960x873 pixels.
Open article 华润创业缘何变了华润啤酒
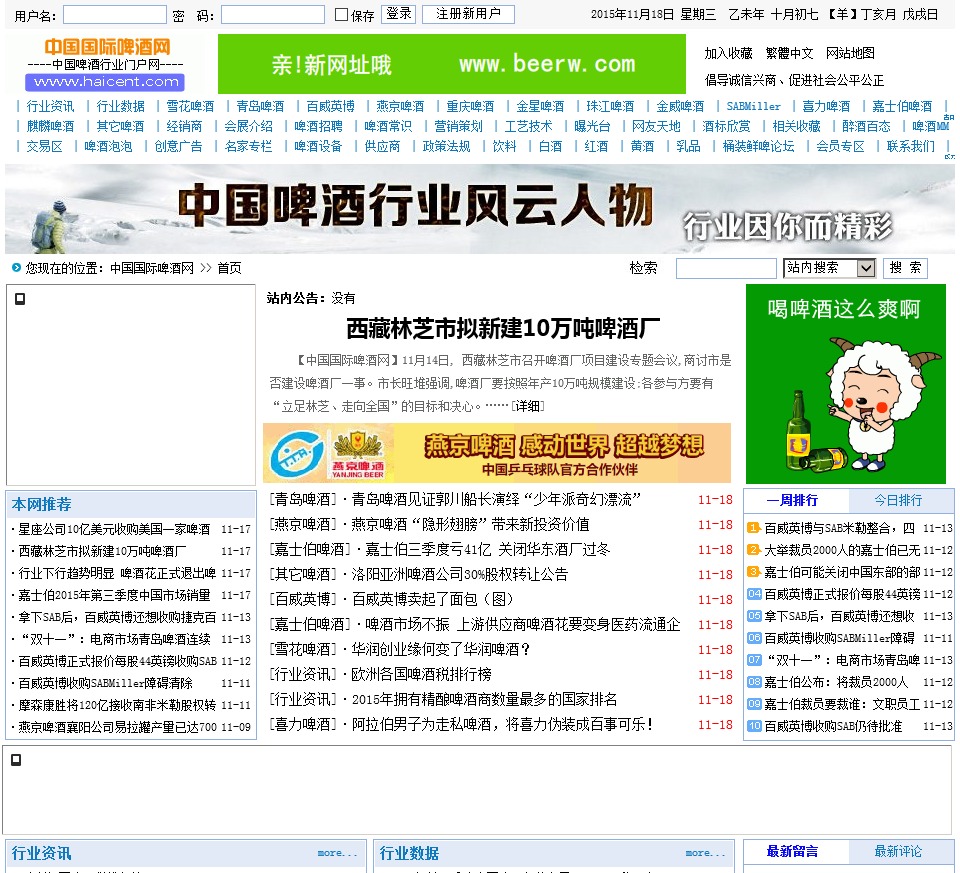440,650
